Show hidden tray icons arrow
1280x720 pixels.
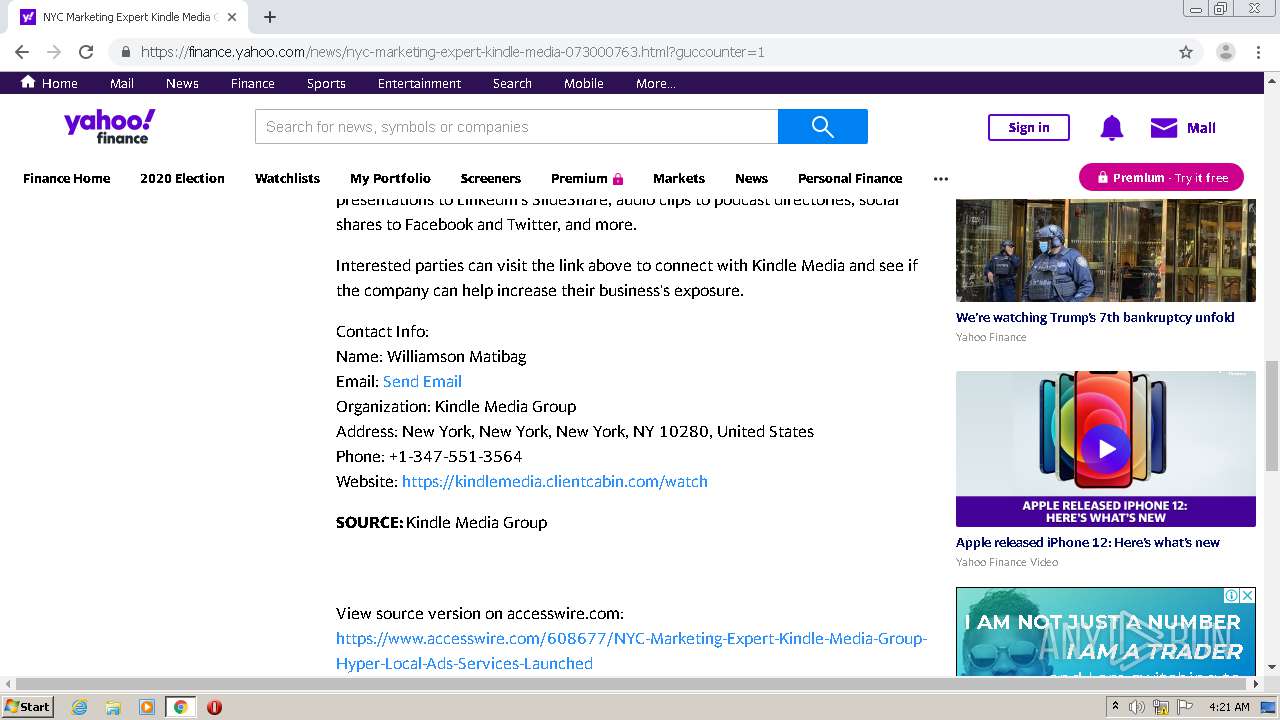pyautogui.click(x=1116, y=707)
